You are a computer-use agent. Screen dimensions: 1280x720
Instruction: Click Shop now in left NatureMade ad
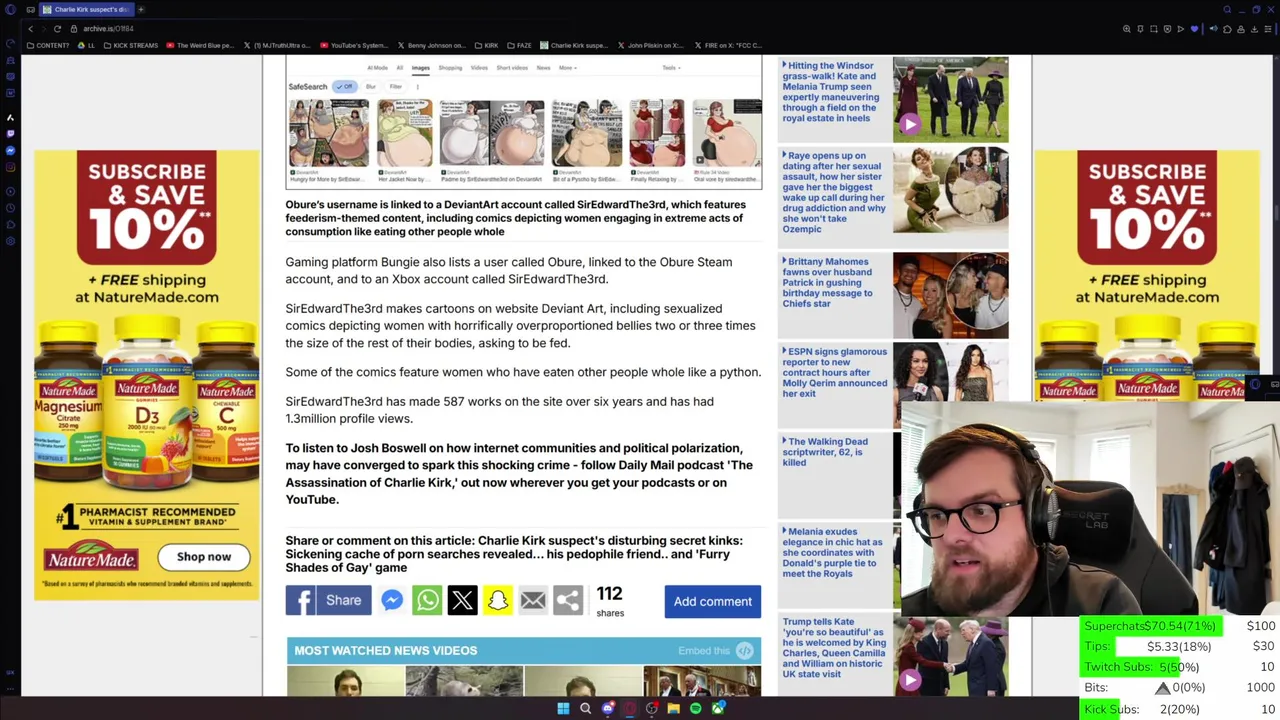(x=203, y=556)
